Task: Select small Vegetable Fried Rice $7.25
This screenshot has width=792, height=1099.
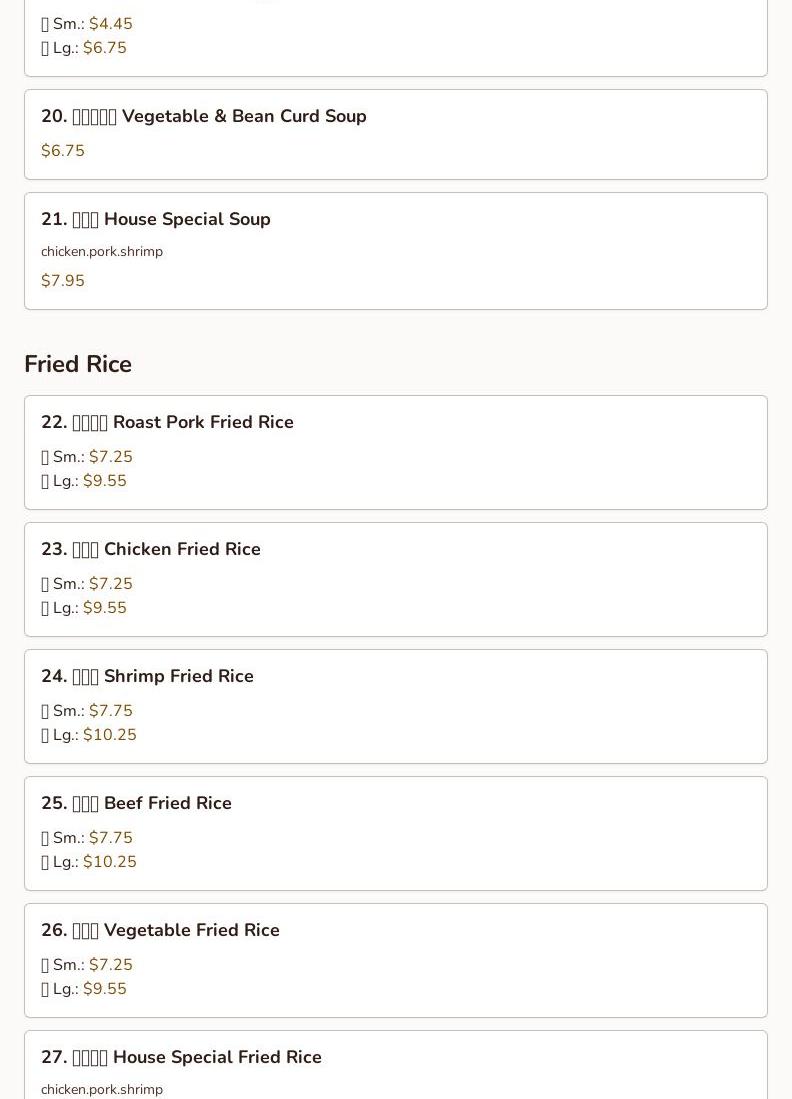Action: (87, 965)
